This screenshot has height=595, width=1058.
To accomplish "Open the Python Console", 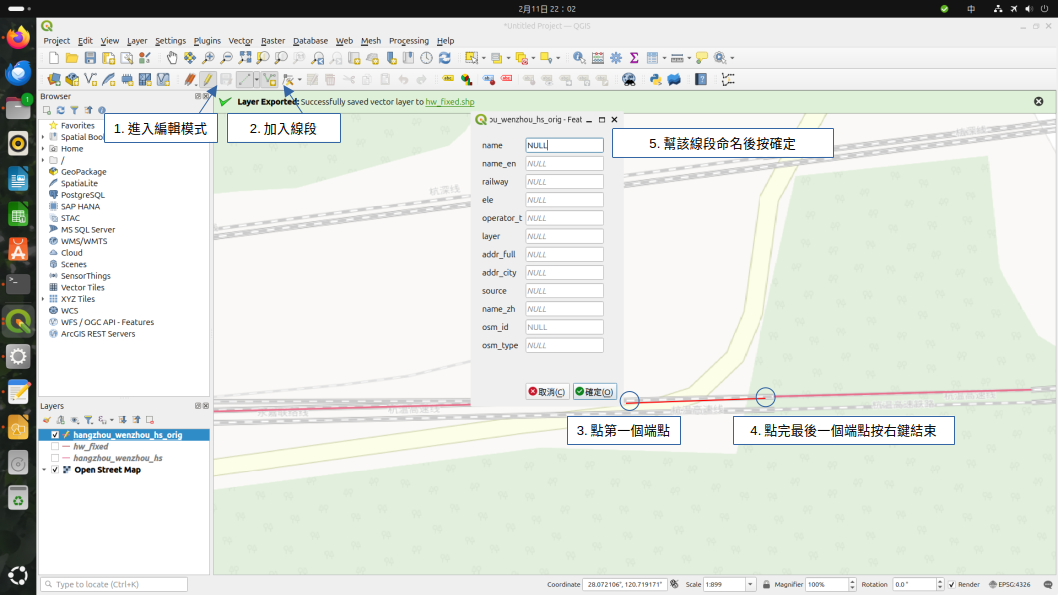I will (x=656, y=79).
